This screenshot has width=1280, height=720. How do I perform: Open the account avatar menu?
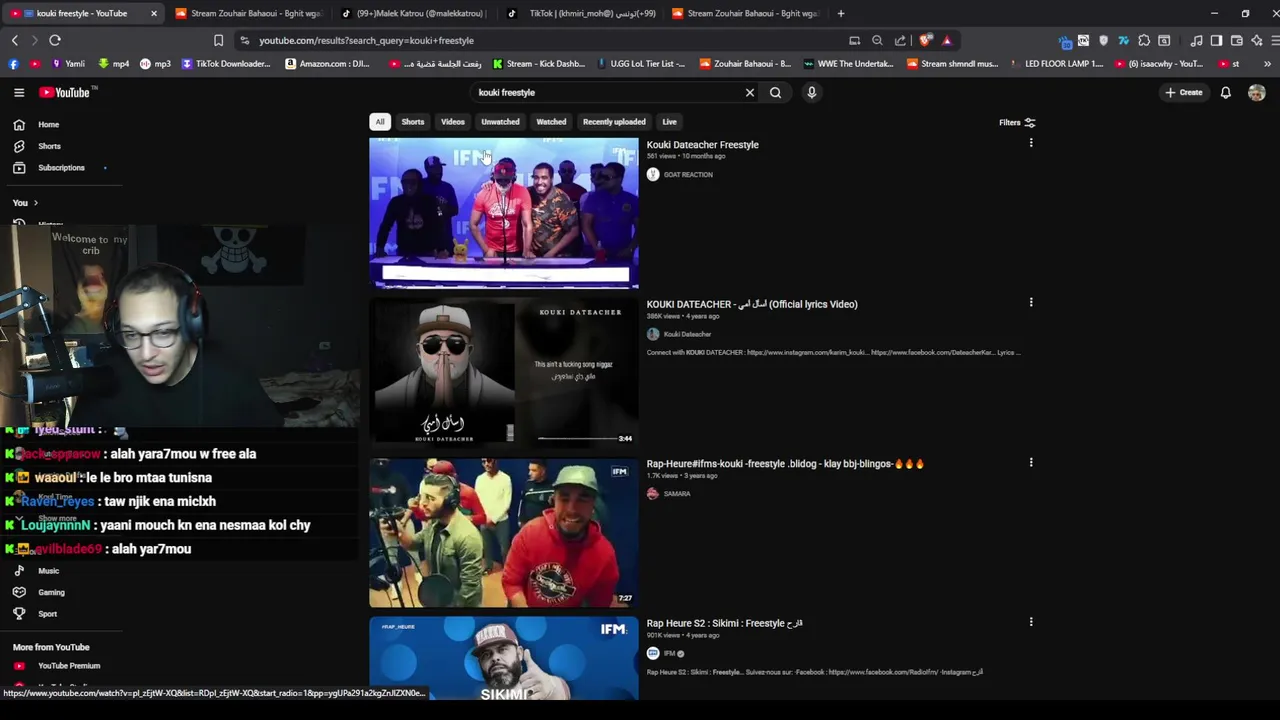tap(1257, 93)
